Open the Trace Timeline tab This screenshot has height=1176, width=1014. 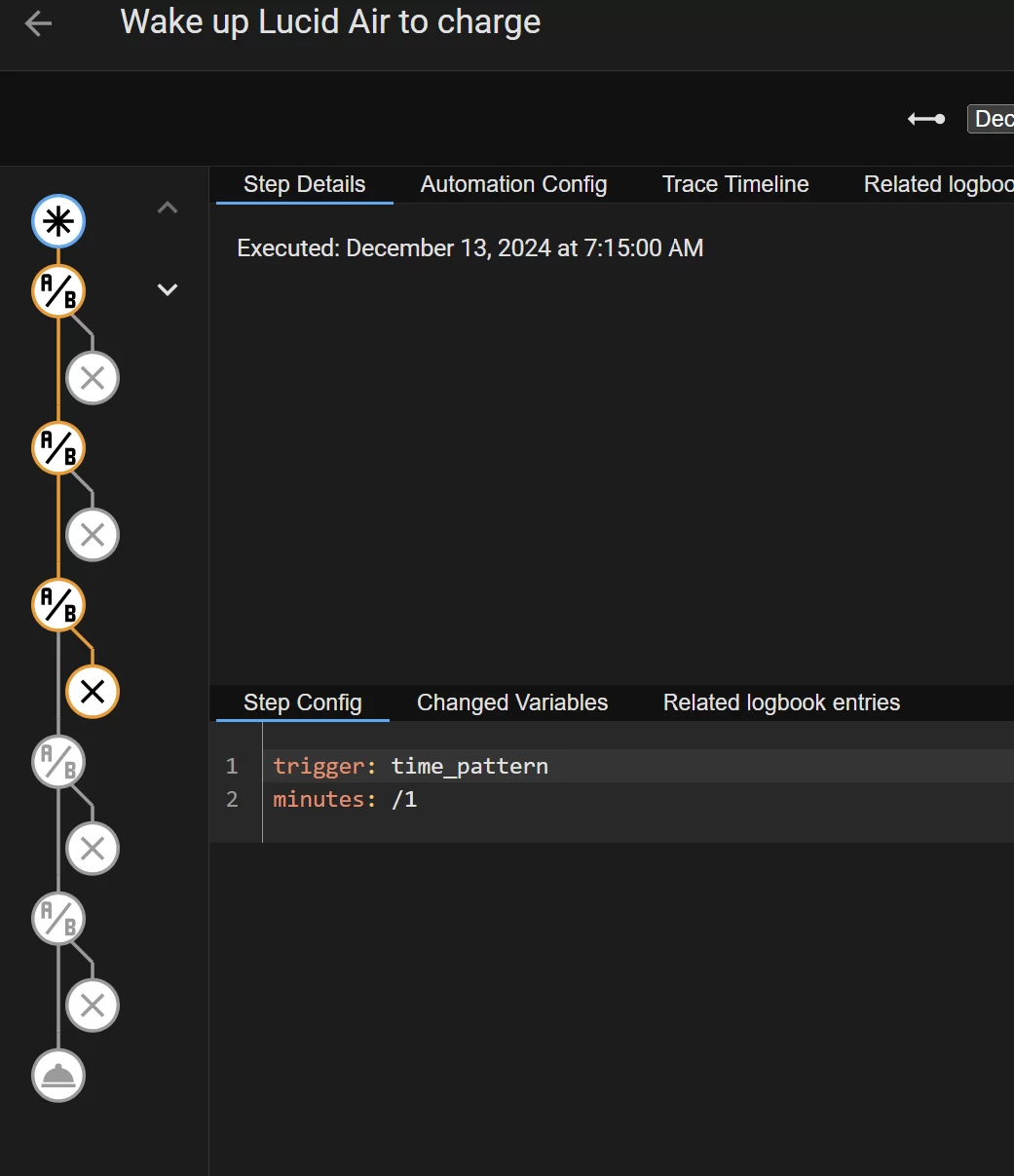(x=735, y=185)
